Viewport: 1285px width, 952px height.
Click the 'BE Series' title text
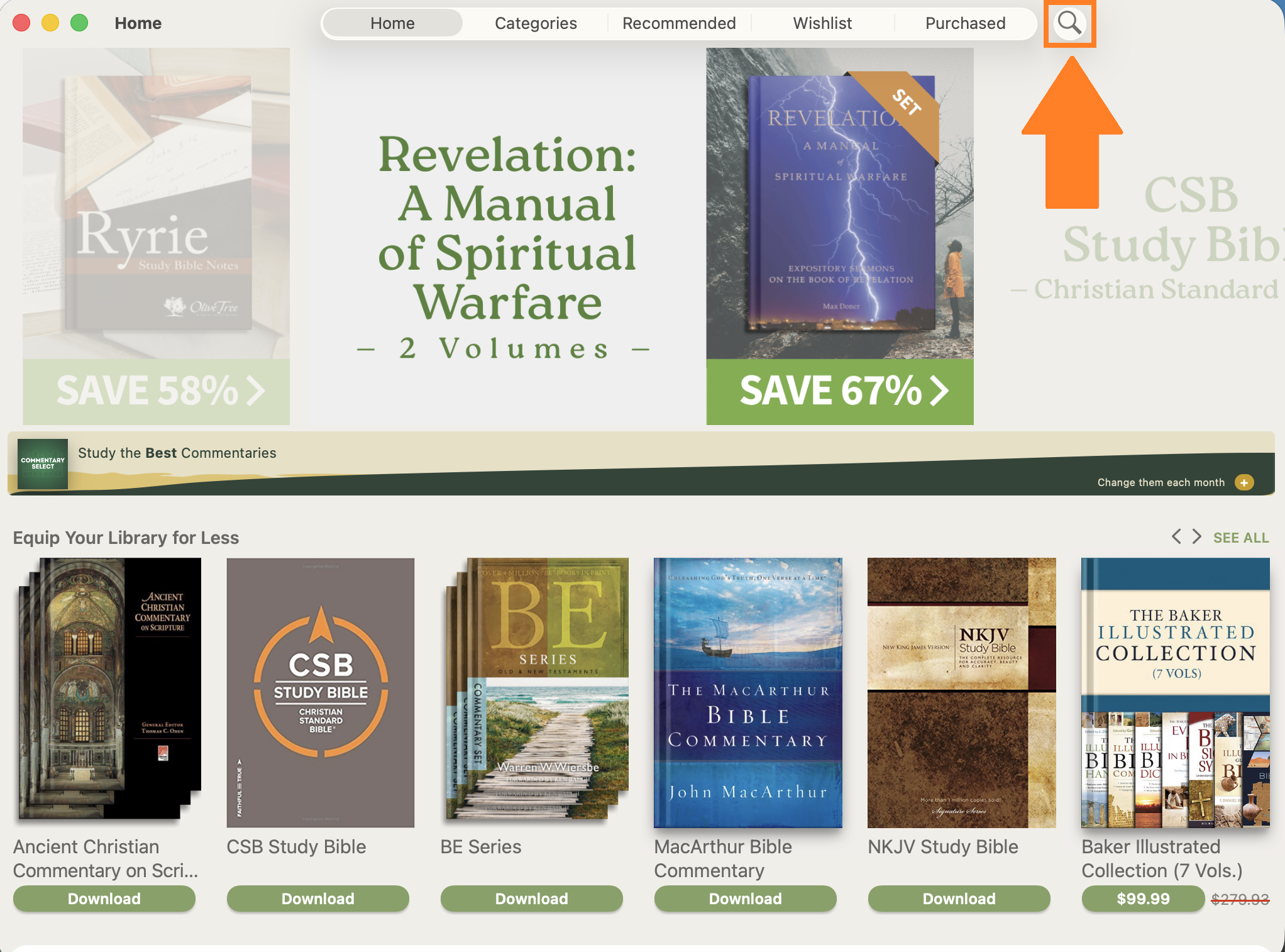coord(481,847)
